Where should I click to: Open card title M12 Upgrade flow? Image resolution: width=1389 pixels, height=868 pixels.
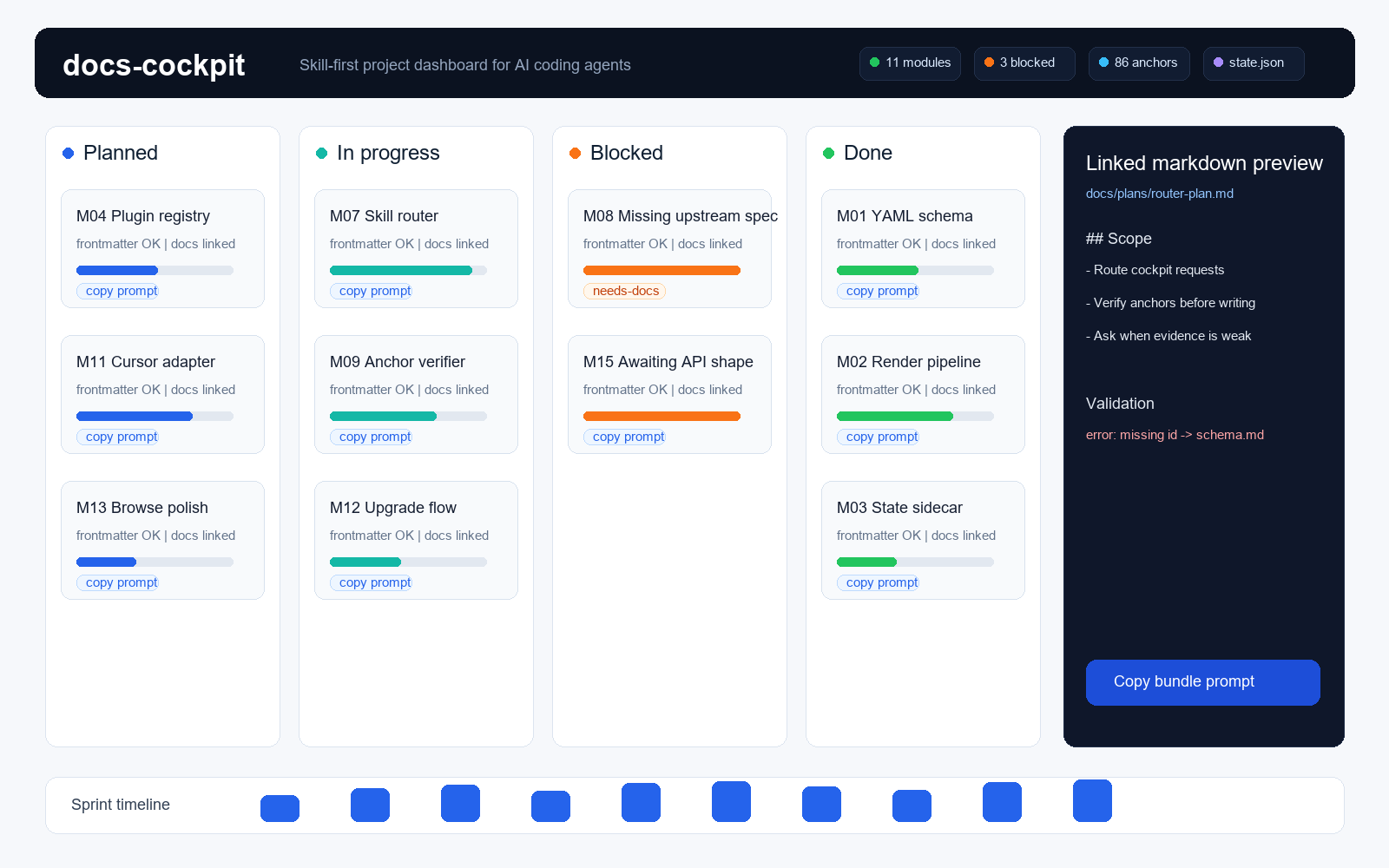click(x=393, y=508)
